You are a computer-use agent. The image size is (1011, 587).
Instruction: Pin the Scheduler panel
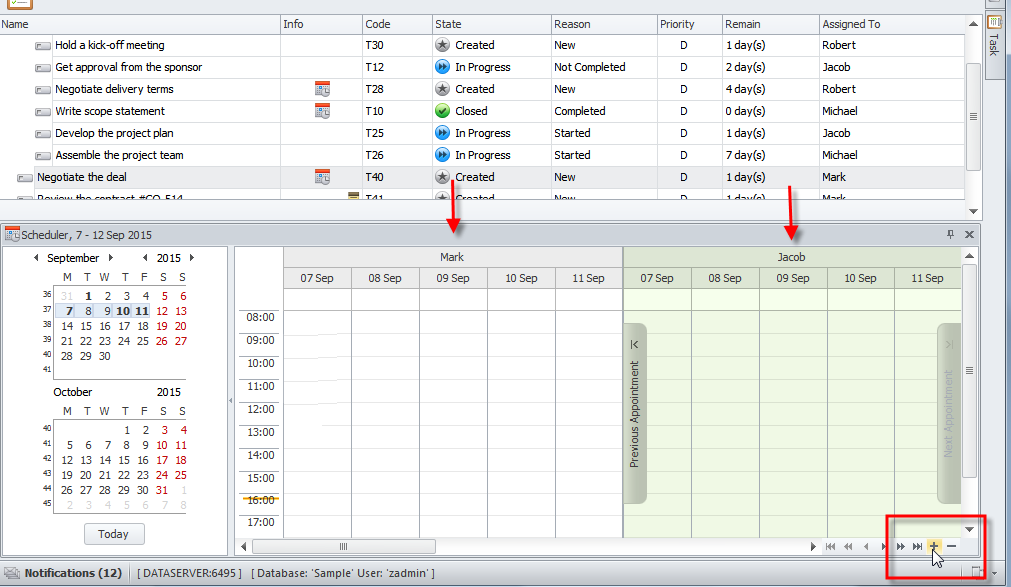coord(950,234)
